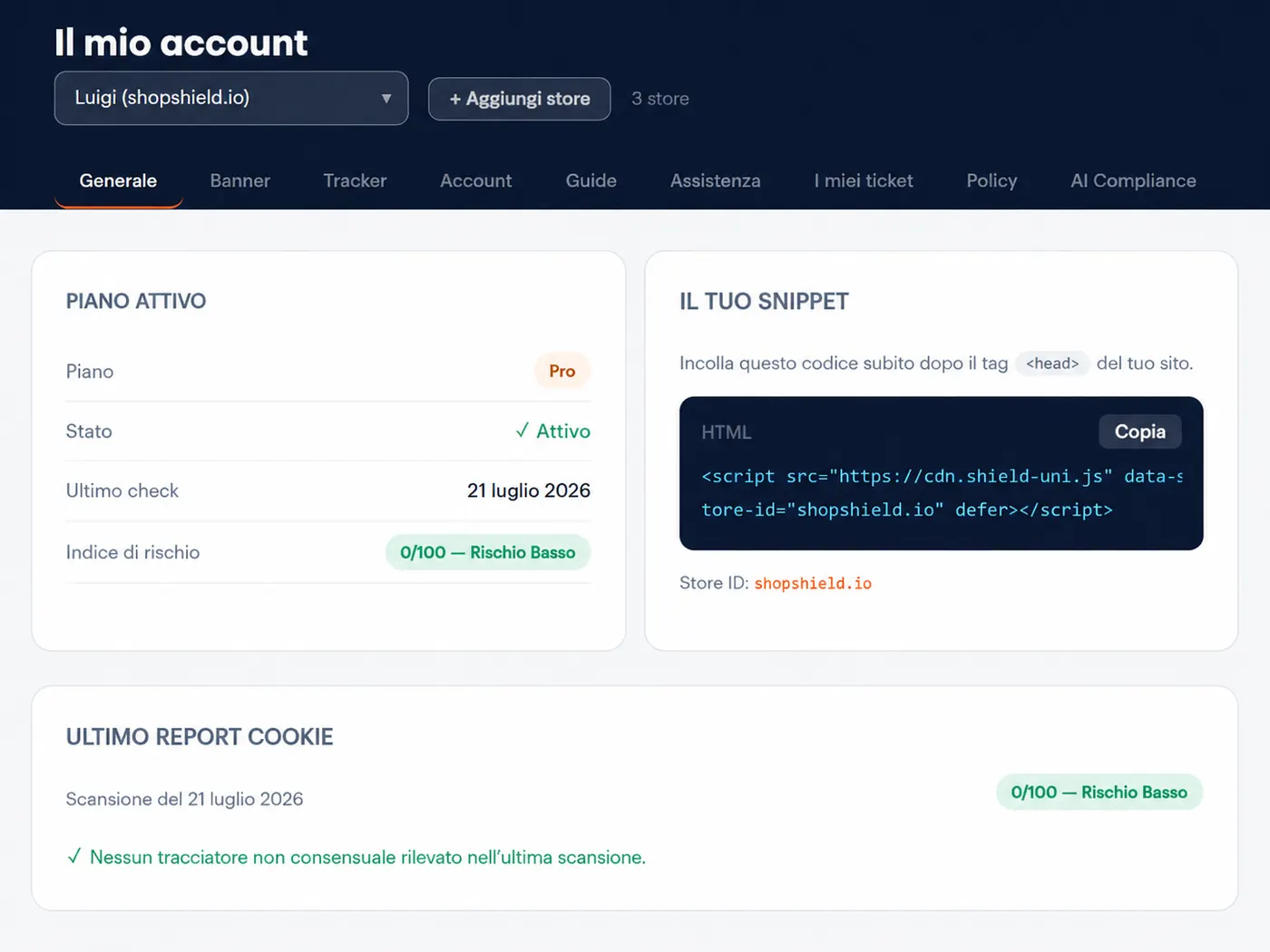The width and height of the screenshot is (1270, 952).
Task: Click the ULTIMO REPORT COOKIE heading
Action: (200, 736)
